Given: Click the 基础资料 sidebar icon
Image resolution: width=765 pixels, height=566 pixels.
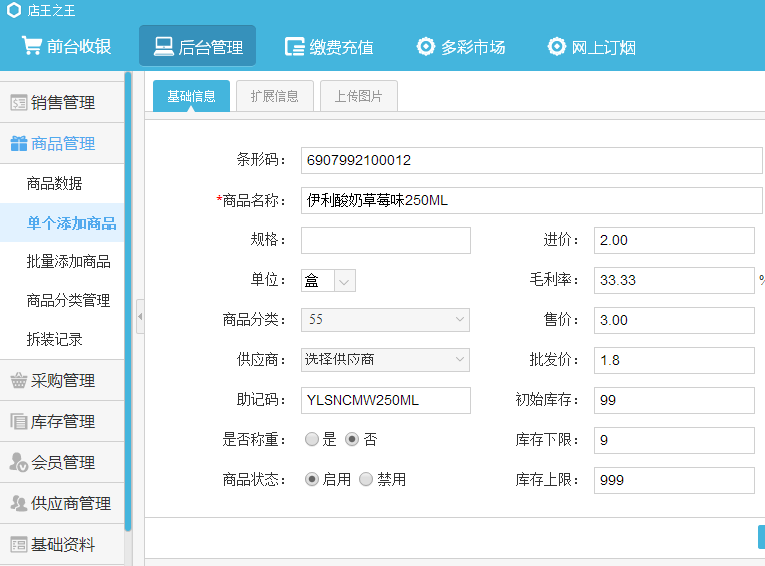Looking at the screenshot, I should pyautogui.click(x=19, y=544).
